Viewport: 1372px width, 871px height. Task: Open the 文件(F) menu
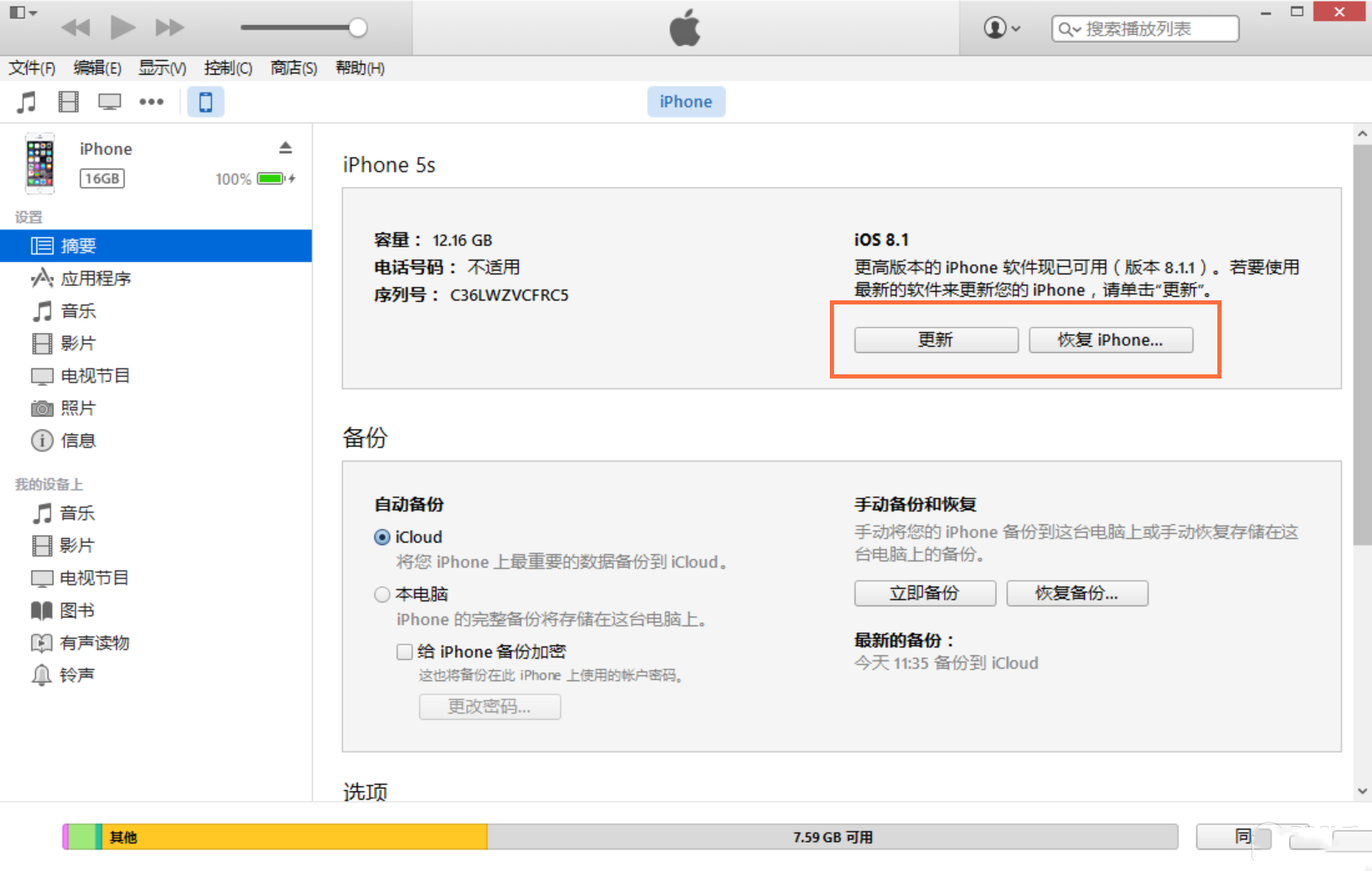click(32, 68)
